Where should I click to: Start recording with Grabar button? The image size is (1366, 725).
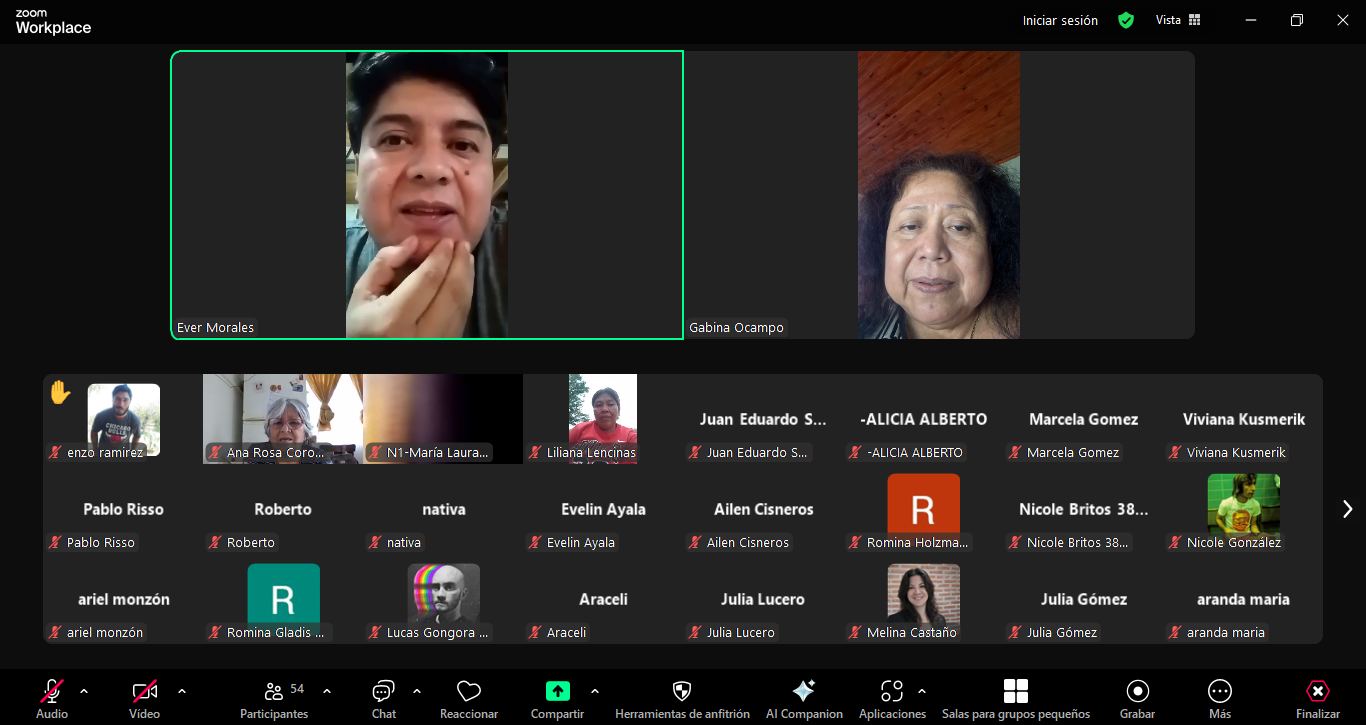pos(1137,692)
